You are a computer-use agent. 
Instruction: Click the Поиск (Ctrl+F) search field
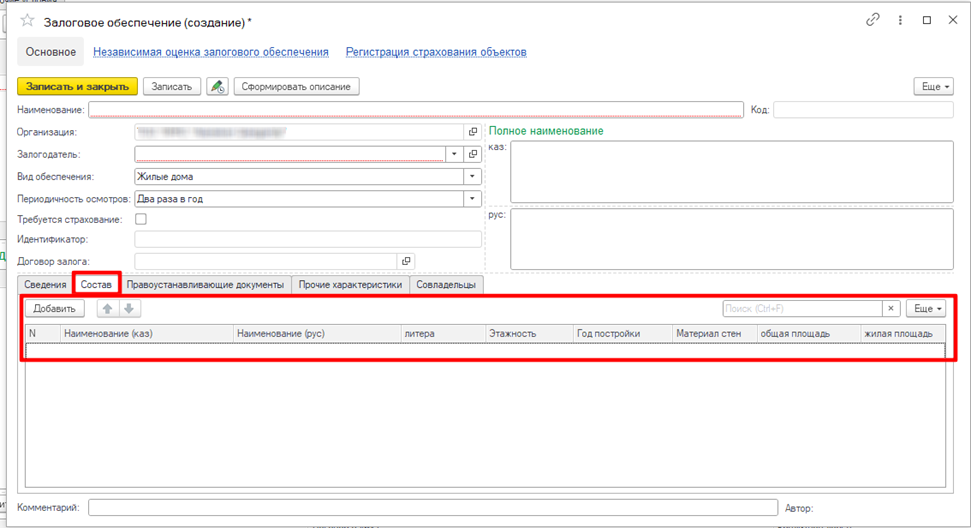coord(803,308)
